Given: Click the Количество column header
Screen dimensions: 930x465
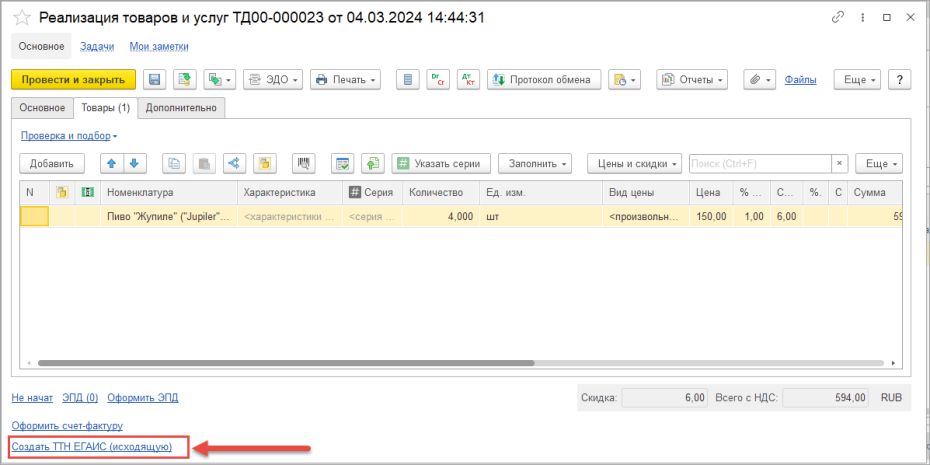Looking at the screenshot, I should pos(441,192).
